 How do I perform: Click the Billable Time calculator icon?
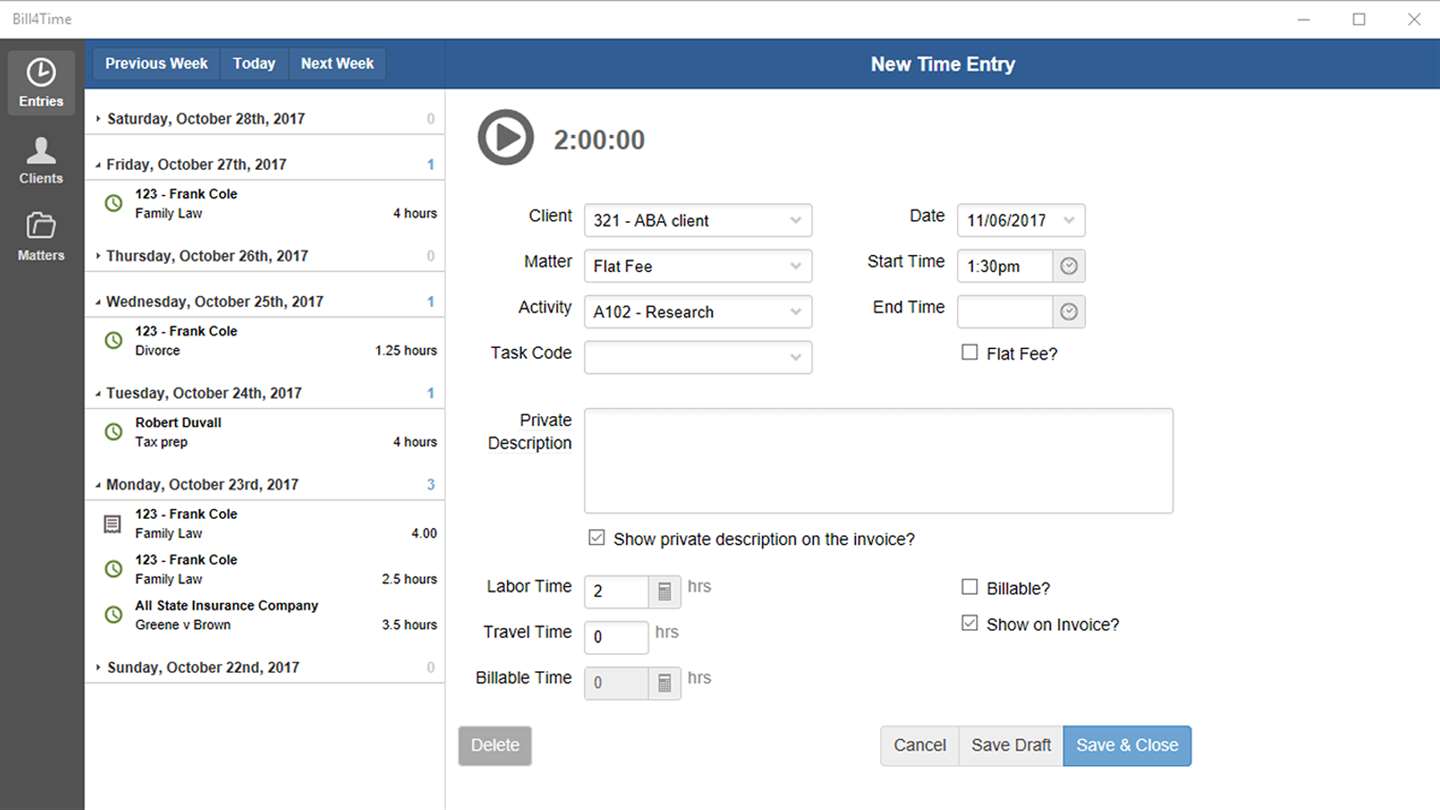665,683
